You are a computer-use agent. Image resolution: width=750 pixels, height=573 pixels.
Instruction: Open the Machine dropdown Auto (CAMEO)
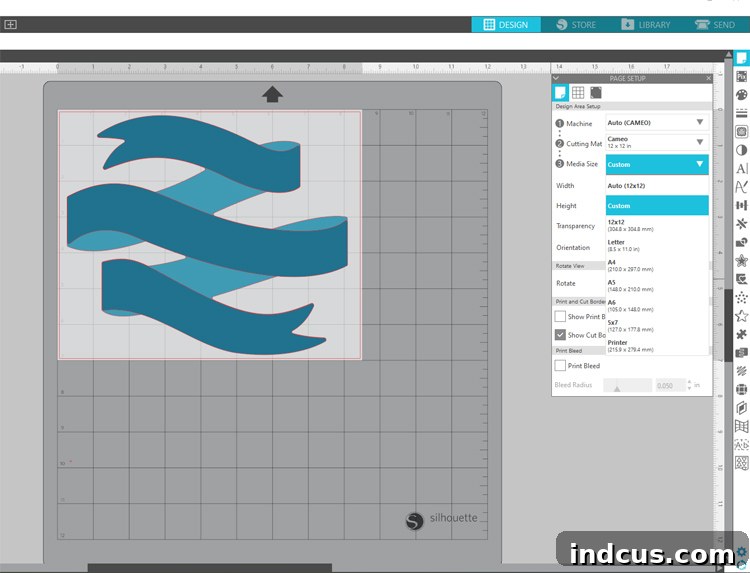(657, 123)
